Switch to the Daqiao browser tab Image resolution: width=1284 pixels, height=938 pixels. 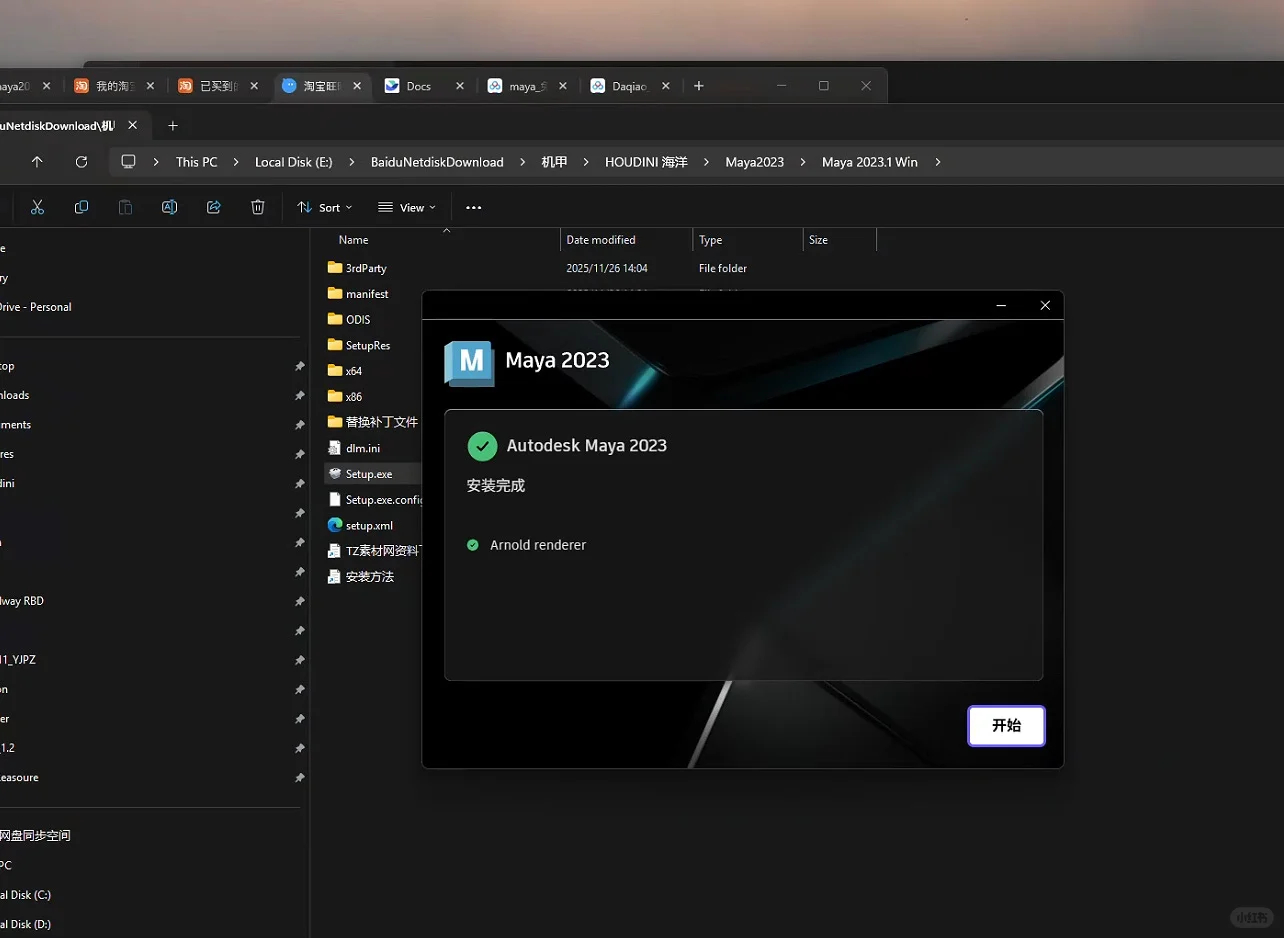point(630,86)
